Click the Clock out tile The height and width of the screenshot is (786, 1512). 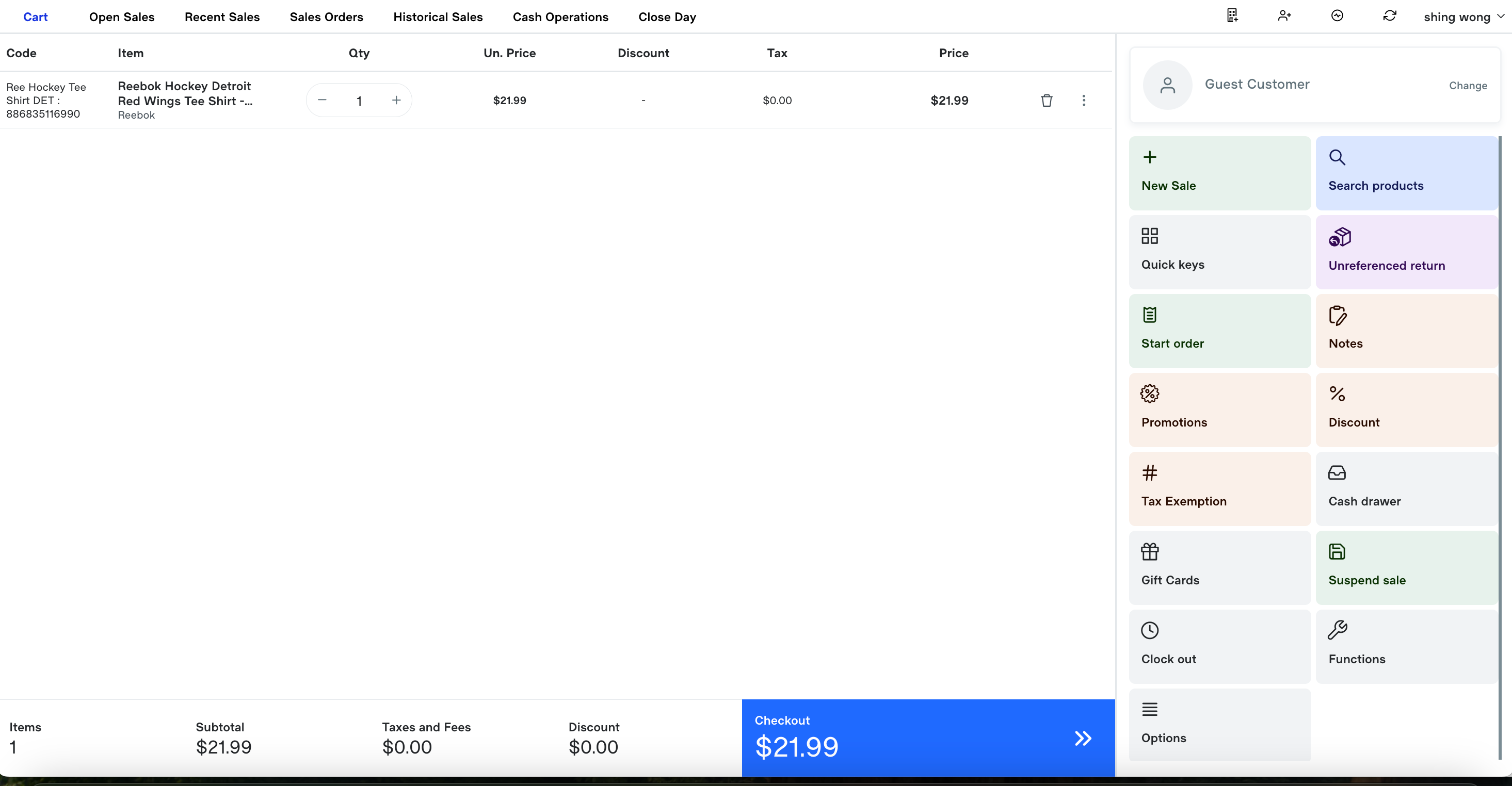point(1219,646)
